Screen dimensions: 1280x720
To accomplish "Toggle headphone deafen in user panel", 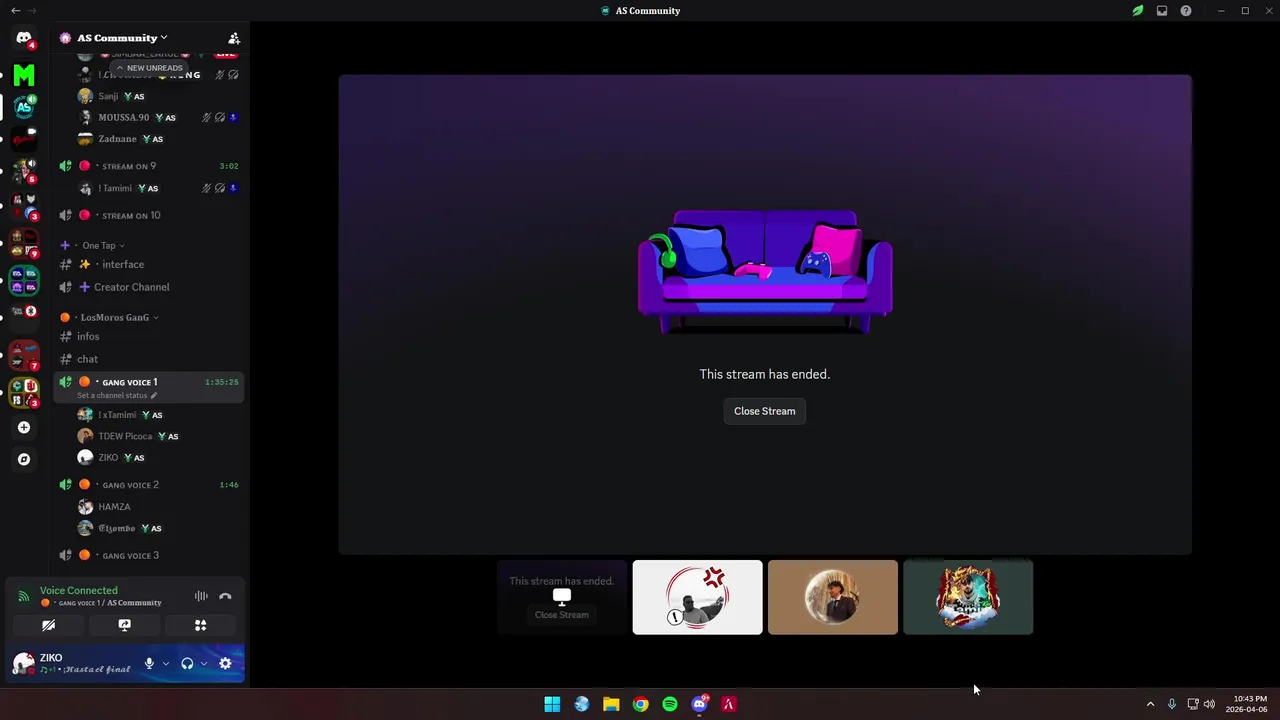I will pyautogui.click(x=187, y=663).
